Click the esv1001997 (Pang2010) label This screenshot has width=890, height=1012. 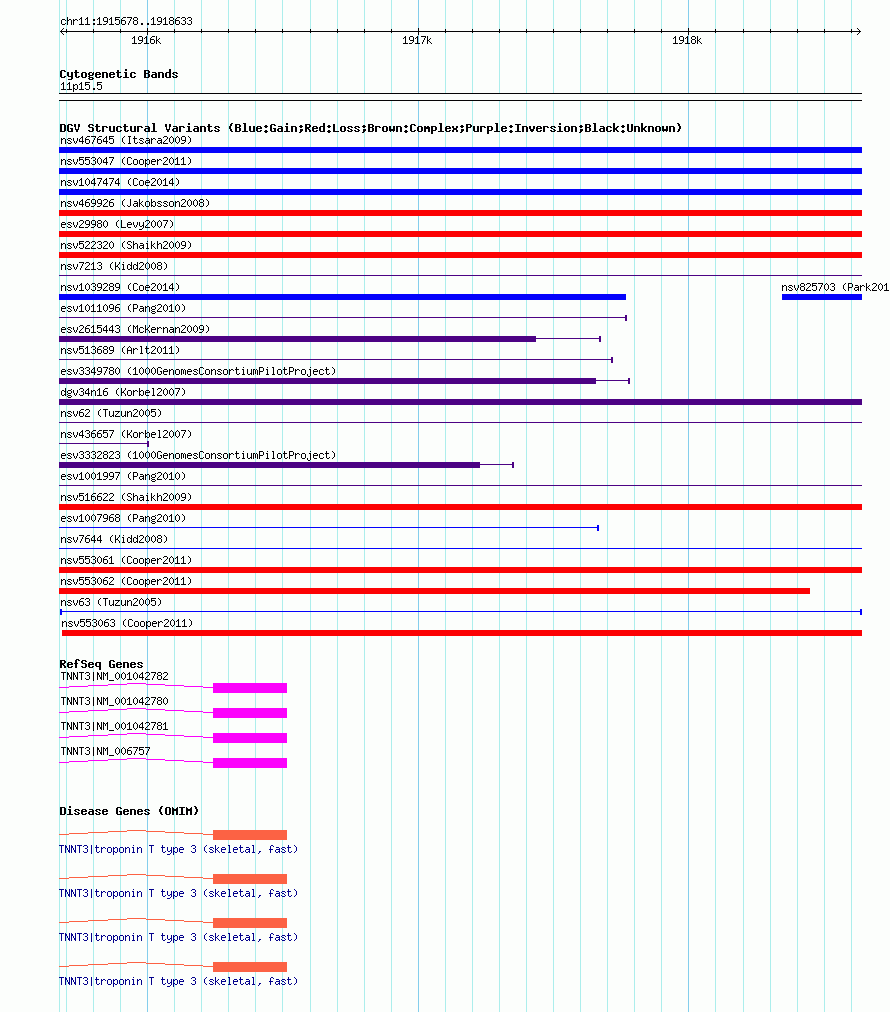(x=123, y=476)
